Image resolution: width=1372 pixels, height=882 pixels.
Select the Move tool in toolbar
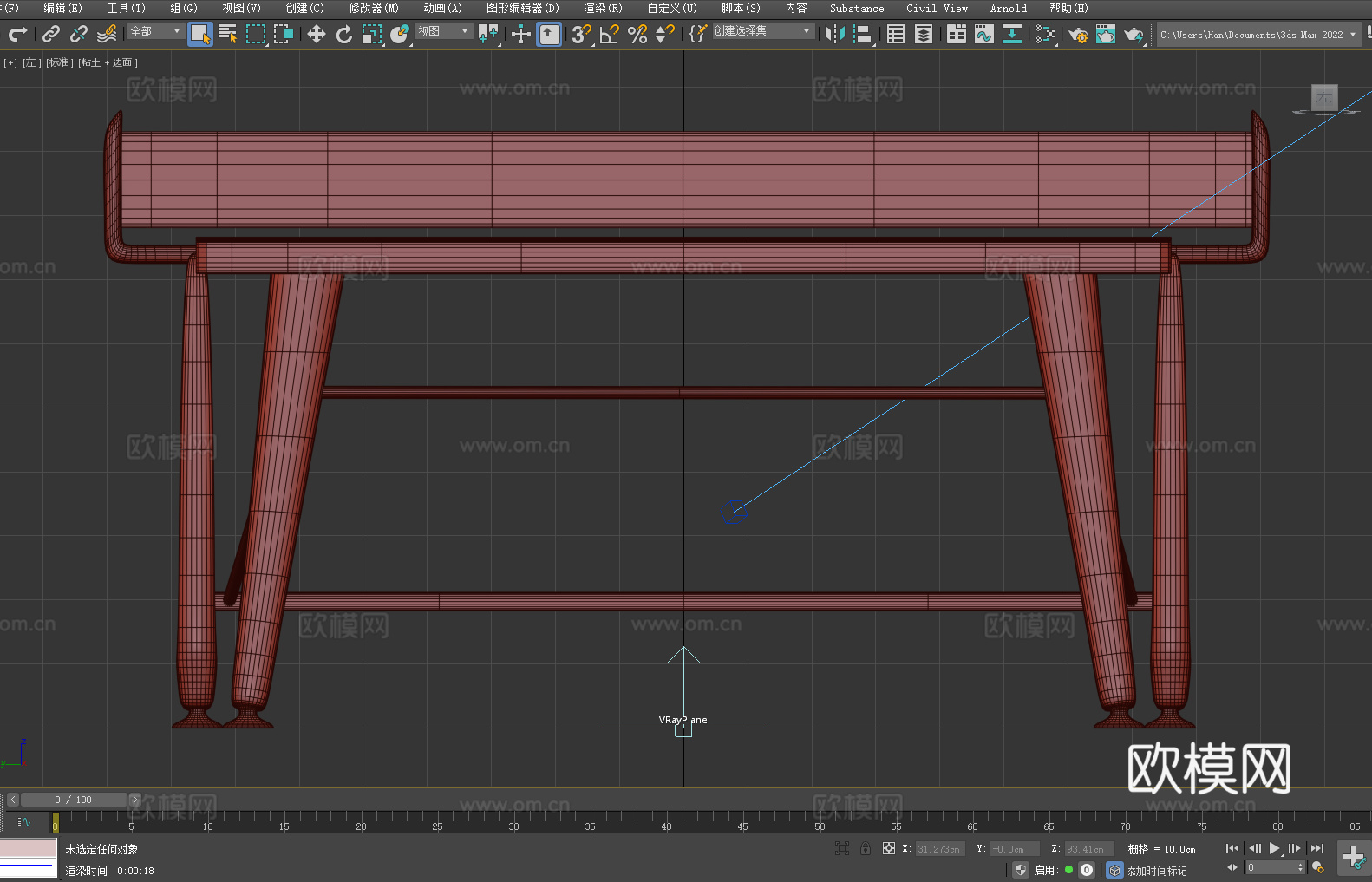click(x=317, y=34)
